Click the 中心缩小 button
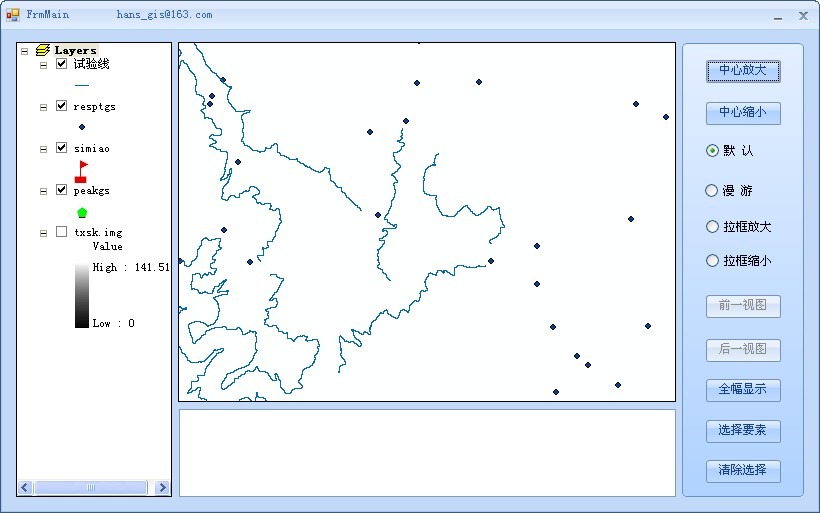The height and width of the screenshot is (513, 820). [743, 113]
